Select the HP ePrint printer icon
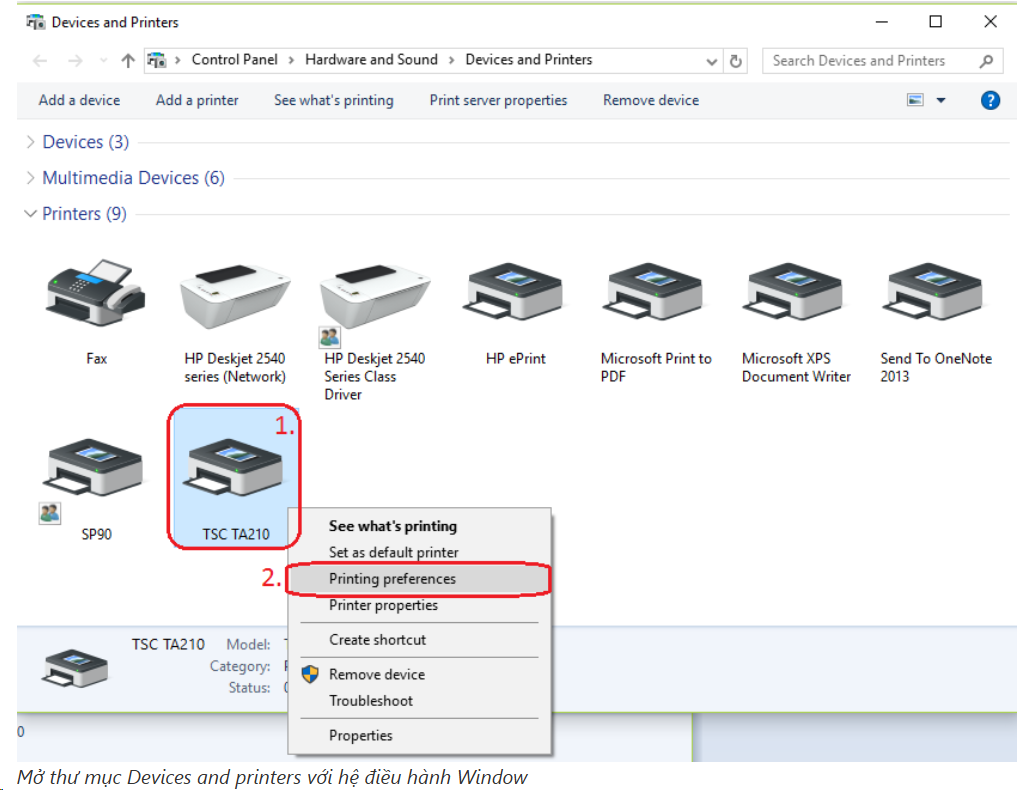This screenshot has height=790, width=1031. [515, 298]
